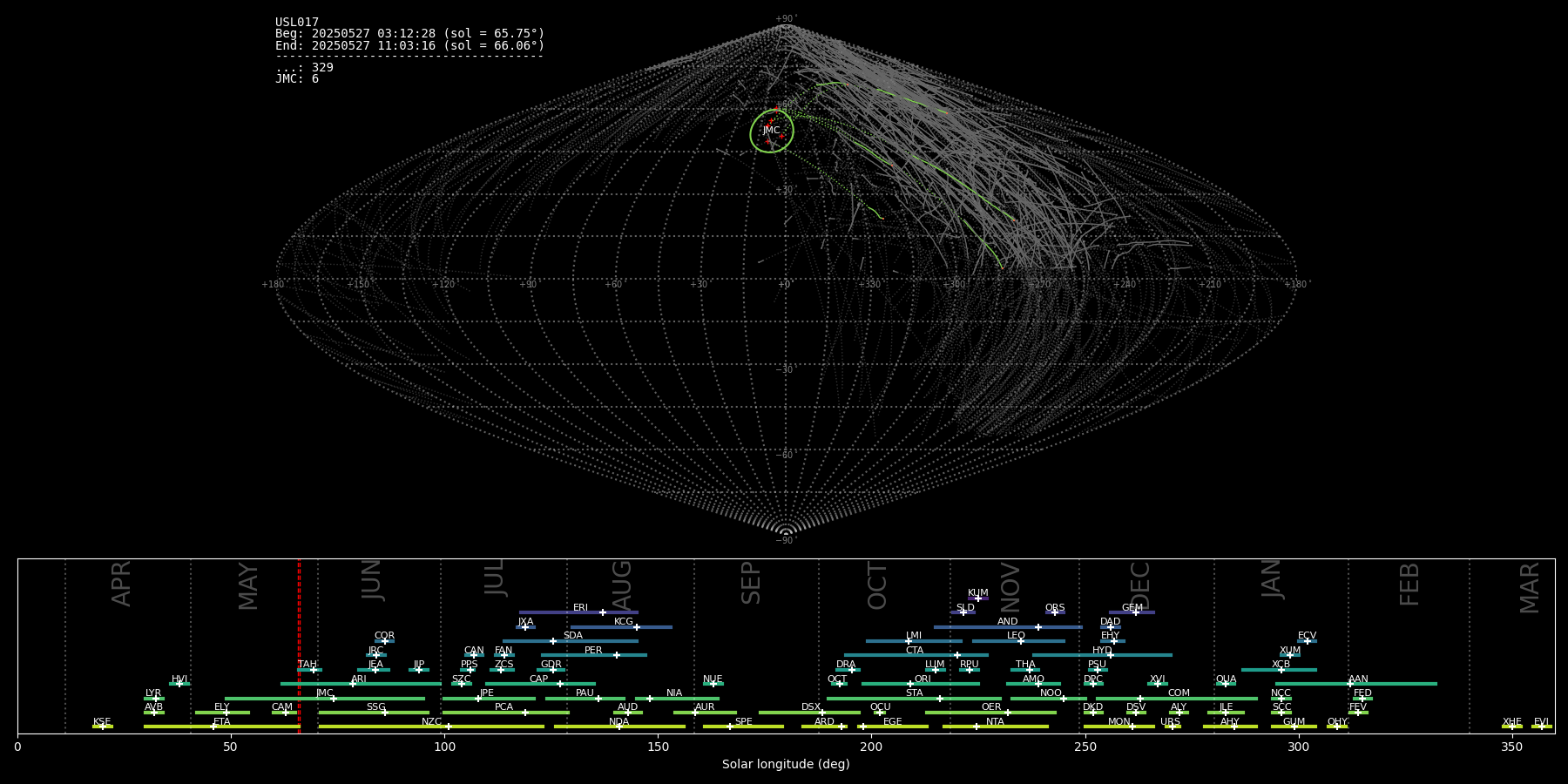Select the Beg: 20250527 03:12:28 line

409,34
